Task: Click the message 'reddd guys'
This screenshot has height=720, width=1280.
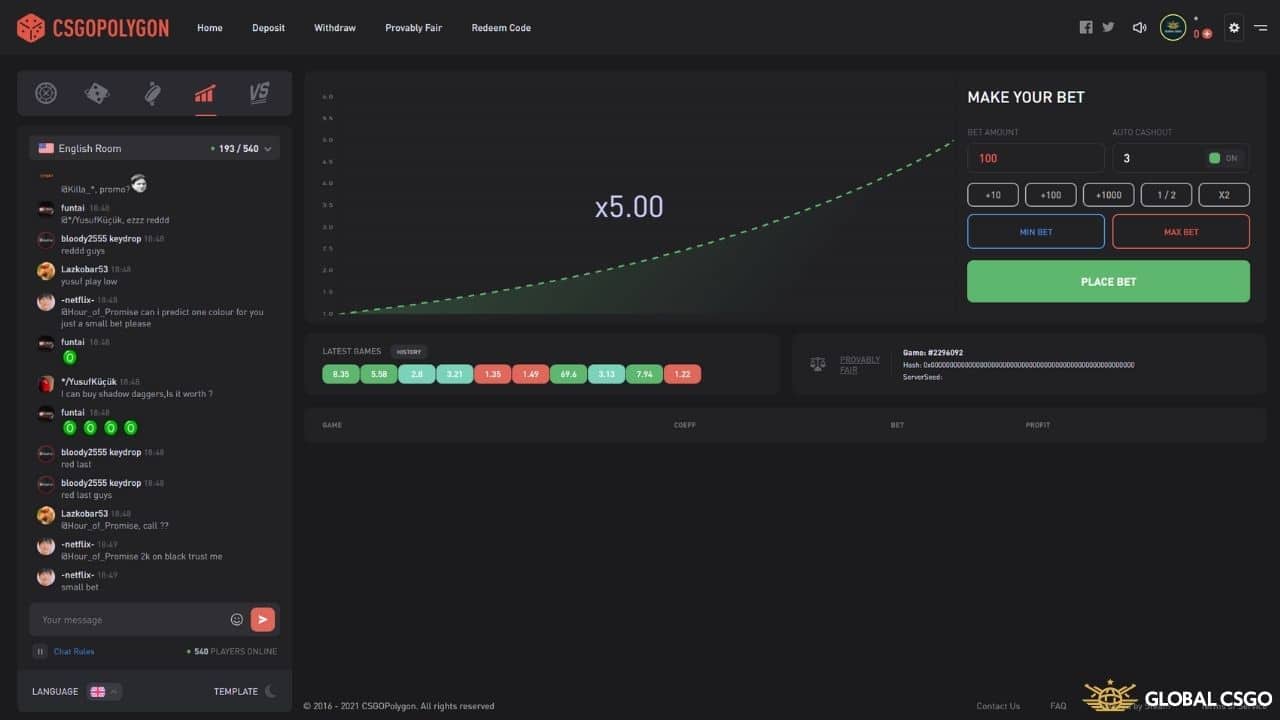Action: 83,251
